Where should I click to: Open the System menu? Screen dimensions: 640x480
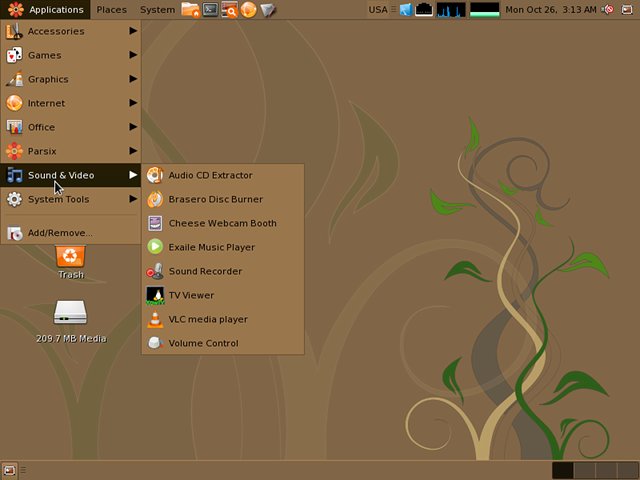157,9
